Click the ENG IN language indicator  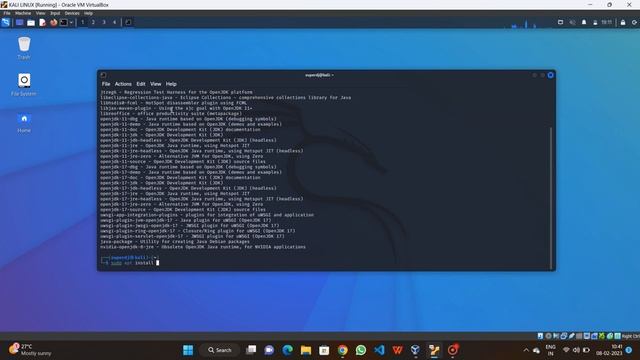pyautogui.click(x=550, y=350)
